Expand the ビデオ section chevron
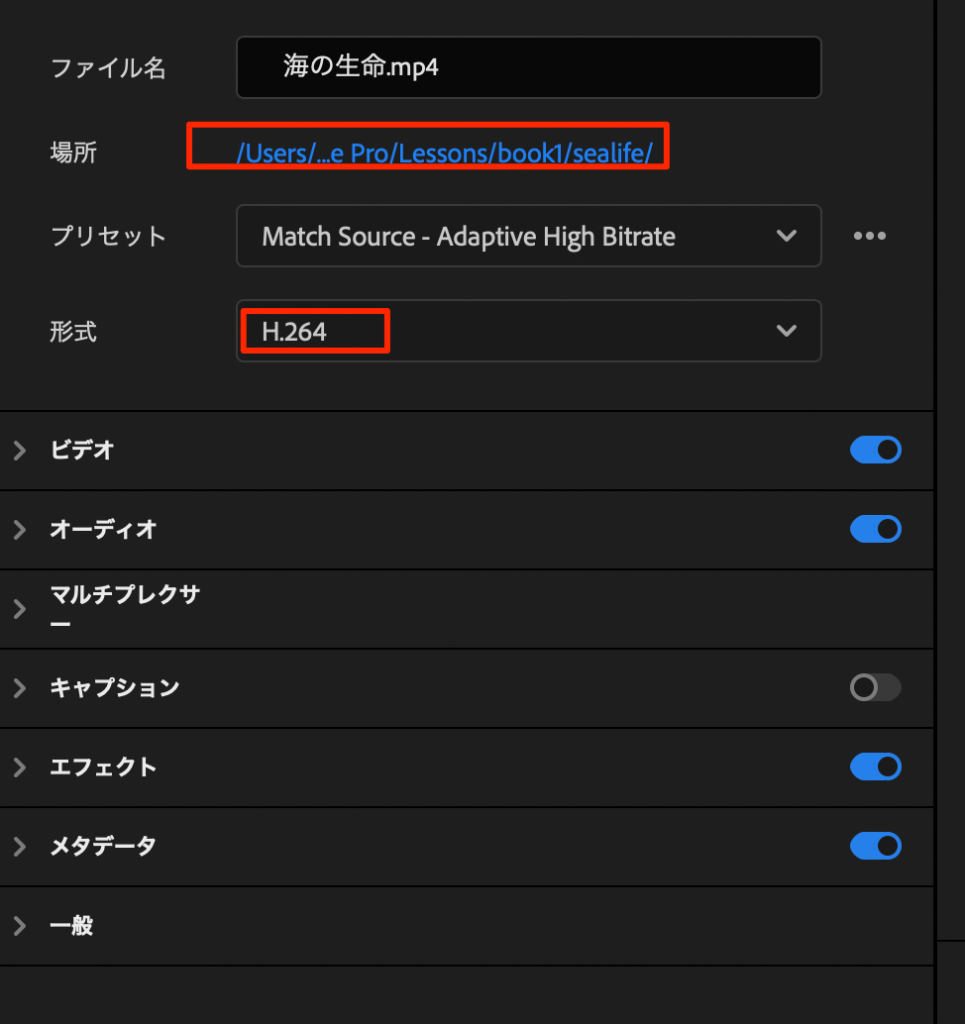965x1024 pixels. click(x=19, y=451)
